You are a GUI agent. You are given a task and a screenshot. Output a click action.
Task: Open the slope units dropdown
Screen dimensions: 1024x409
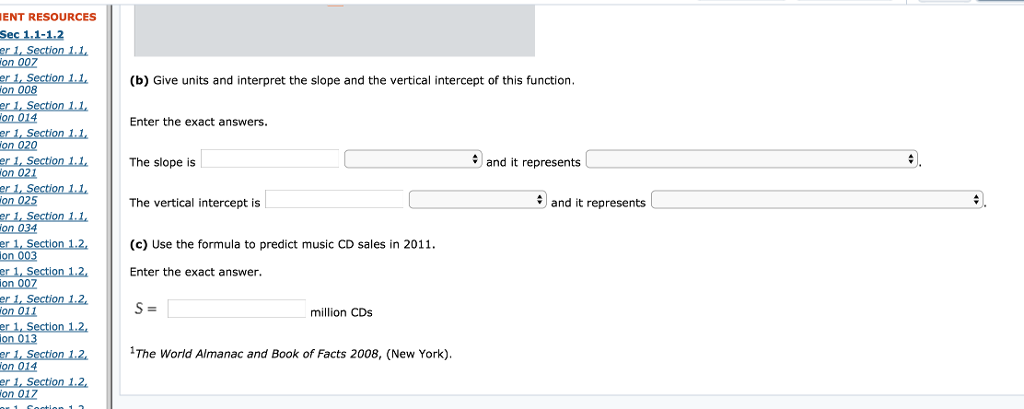point(413,160)
